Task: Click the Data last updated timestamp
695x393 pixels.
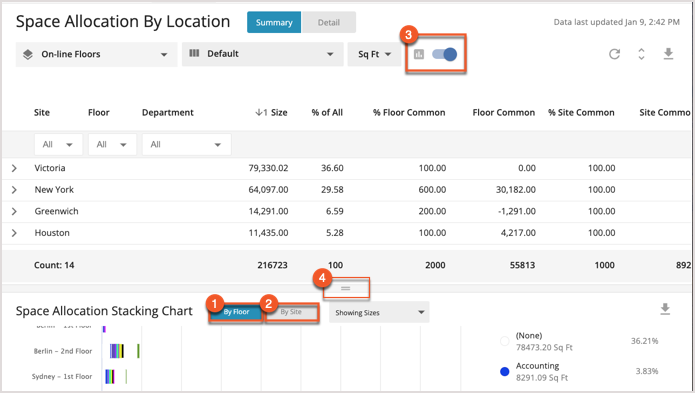Action: (x=617, y=22)
